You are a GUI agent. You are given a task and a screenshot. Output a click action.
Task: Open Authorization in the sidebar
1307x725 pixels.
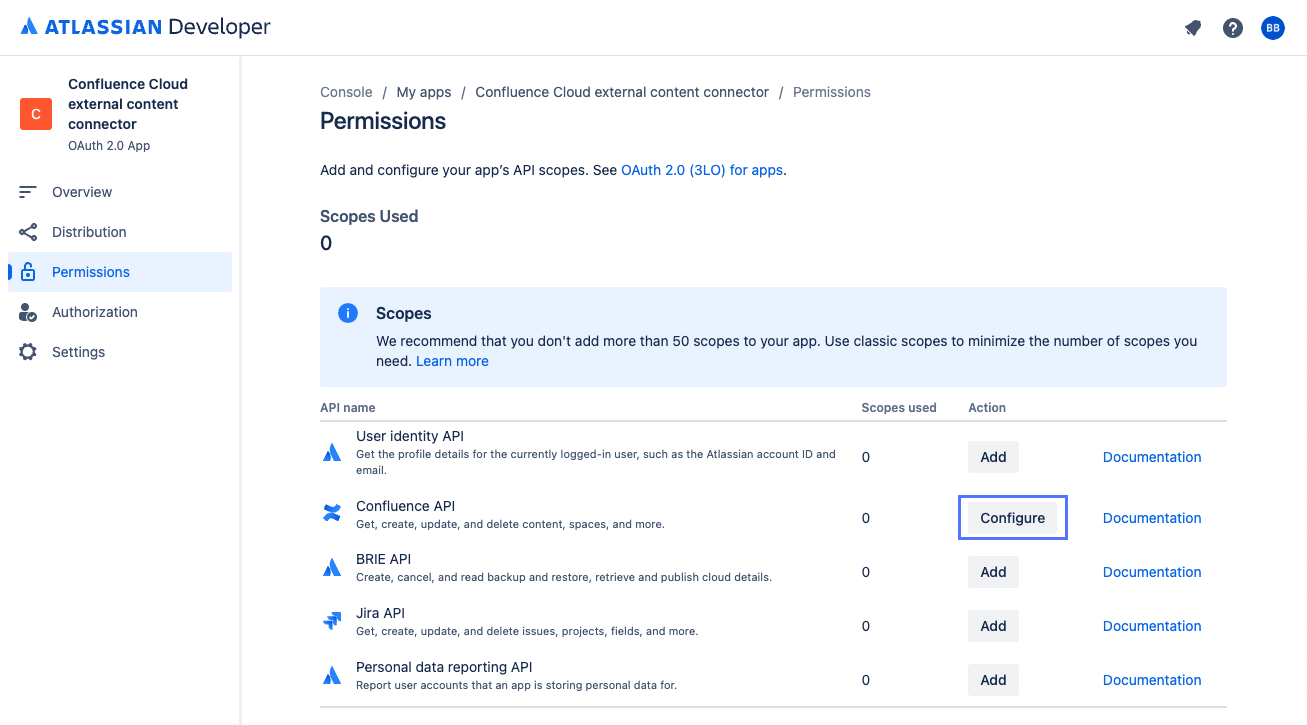coord(120,312)
